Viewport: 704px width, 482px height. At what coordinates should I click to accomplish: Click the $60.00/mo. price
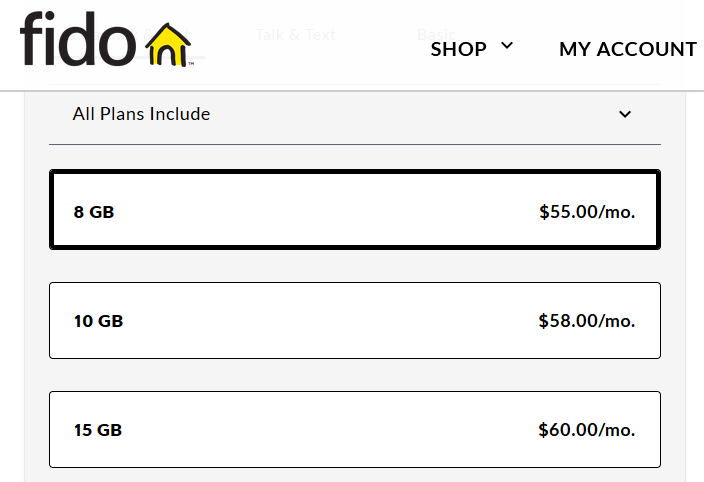click(x=586, y=430)
